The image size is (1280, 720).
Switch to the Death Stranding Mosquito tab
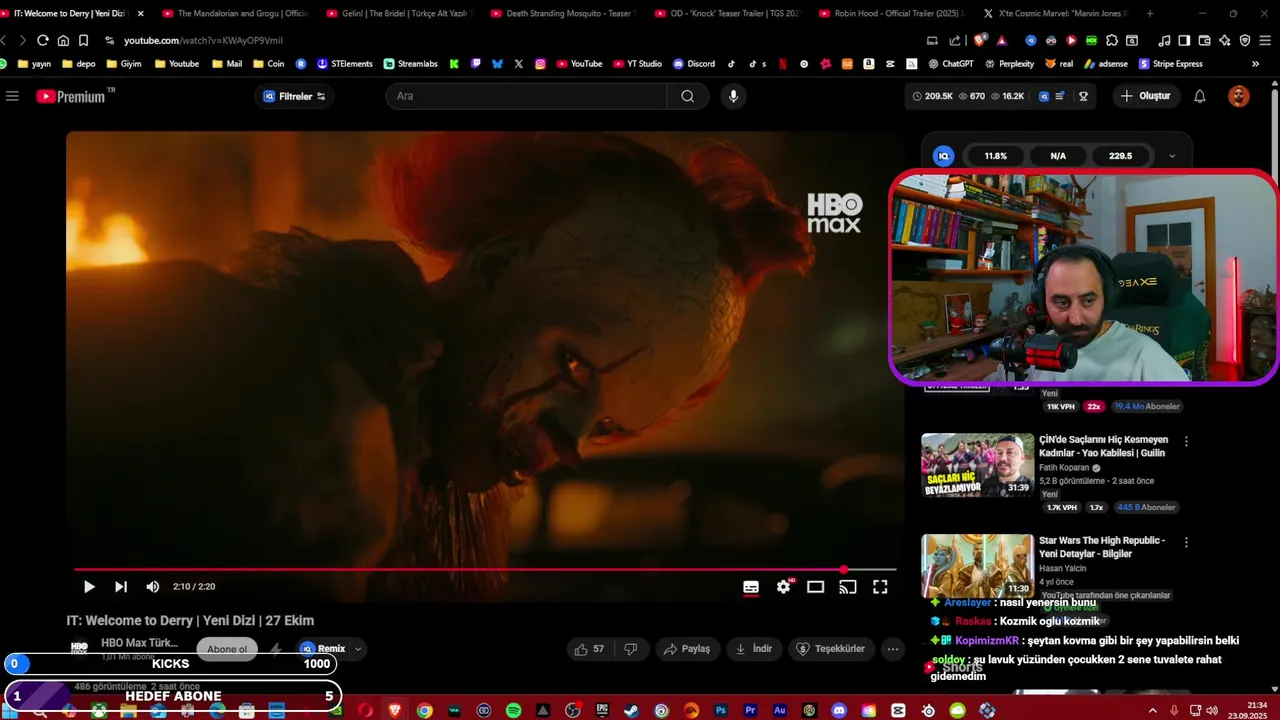563,14
